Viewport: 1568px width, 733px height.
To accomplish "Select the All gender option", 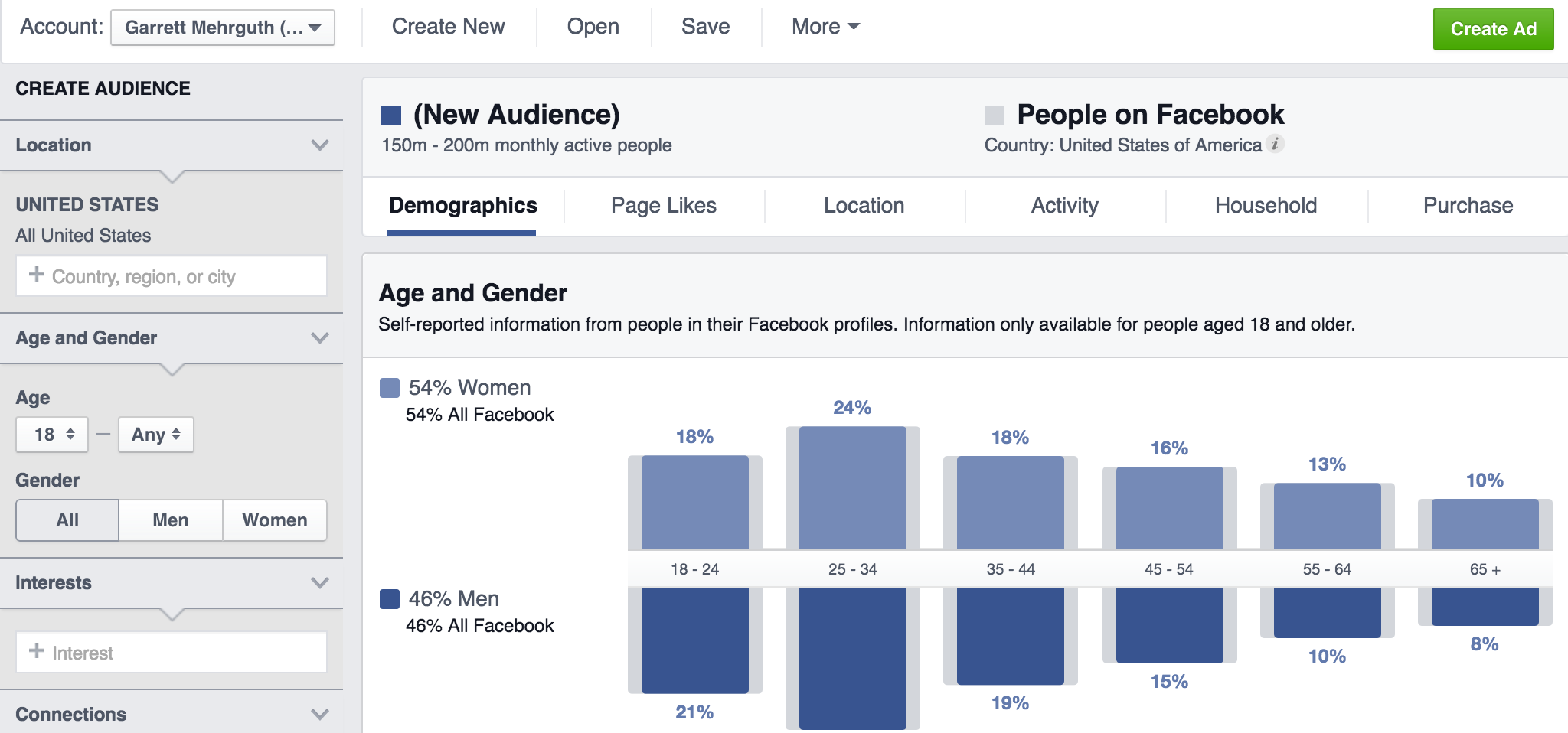I will click(x=67, y=520).
